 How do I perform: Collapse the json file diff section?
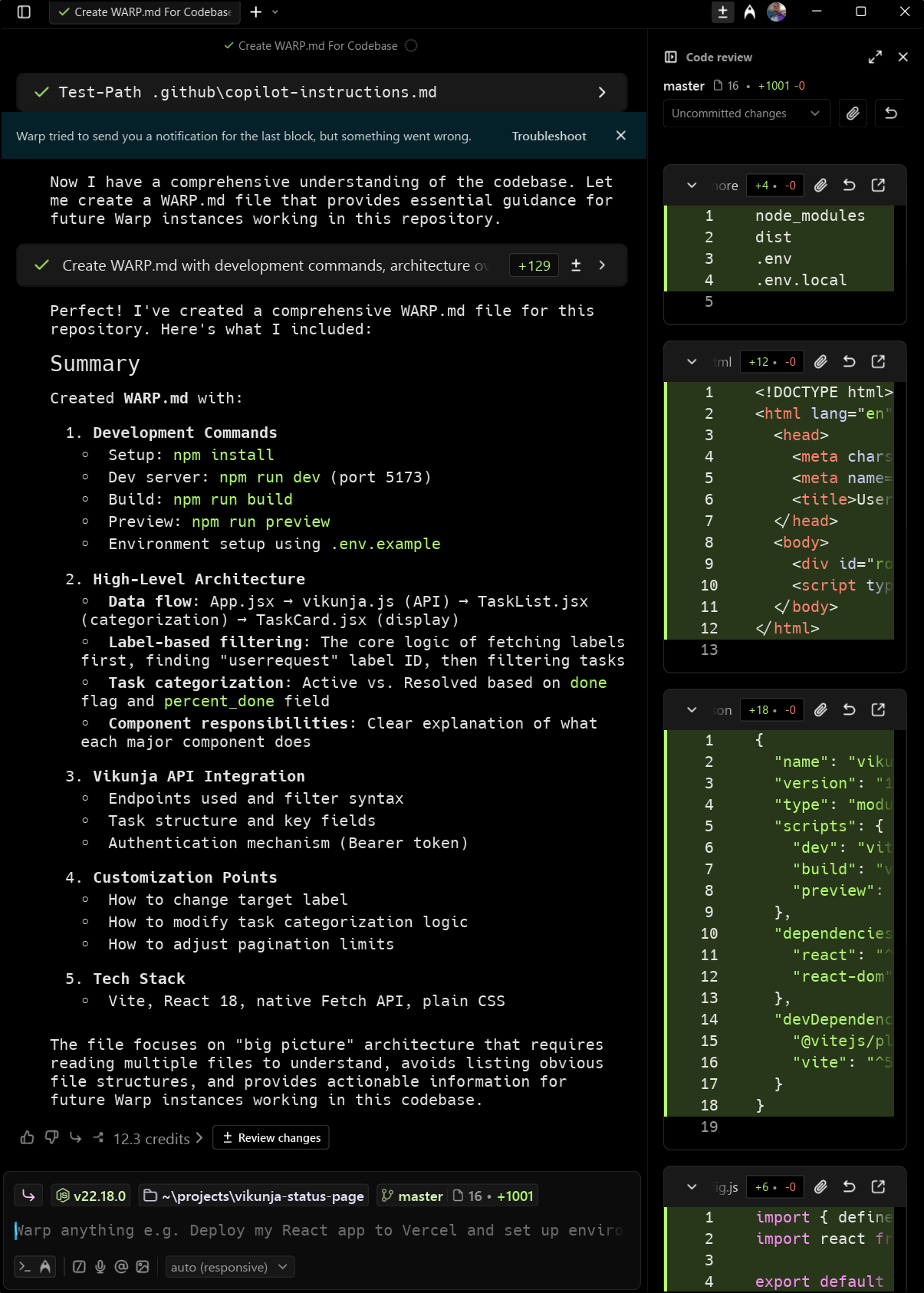(x=692, y=709)
